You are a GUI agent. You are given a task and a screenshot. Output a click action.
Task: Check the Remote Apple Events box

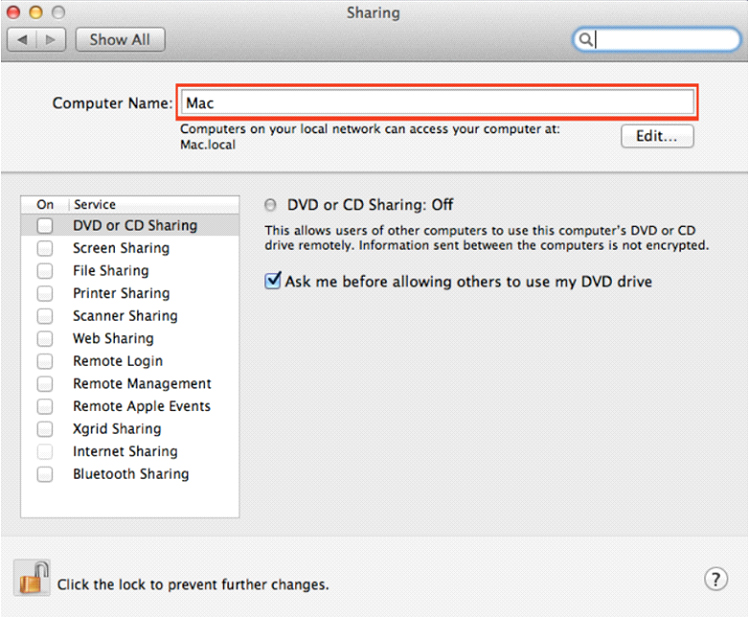click(45, 406)
